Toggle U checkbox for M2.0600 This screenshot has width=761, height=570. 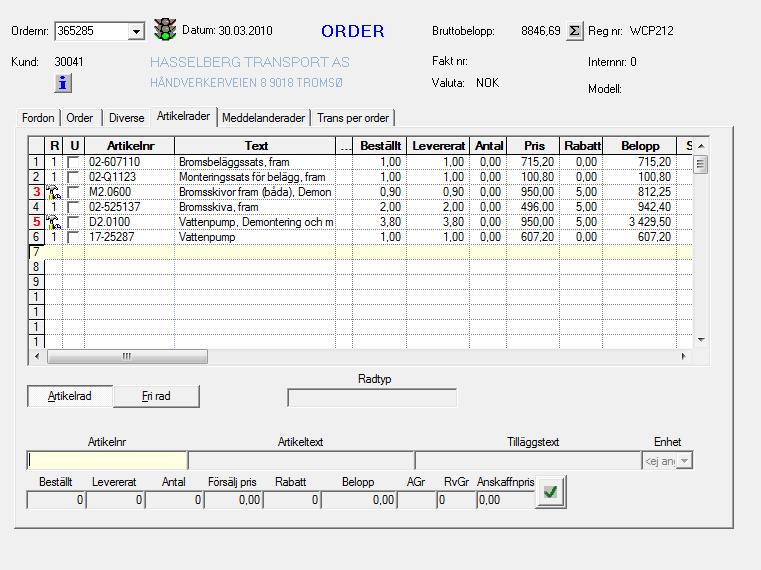point(73,192)
